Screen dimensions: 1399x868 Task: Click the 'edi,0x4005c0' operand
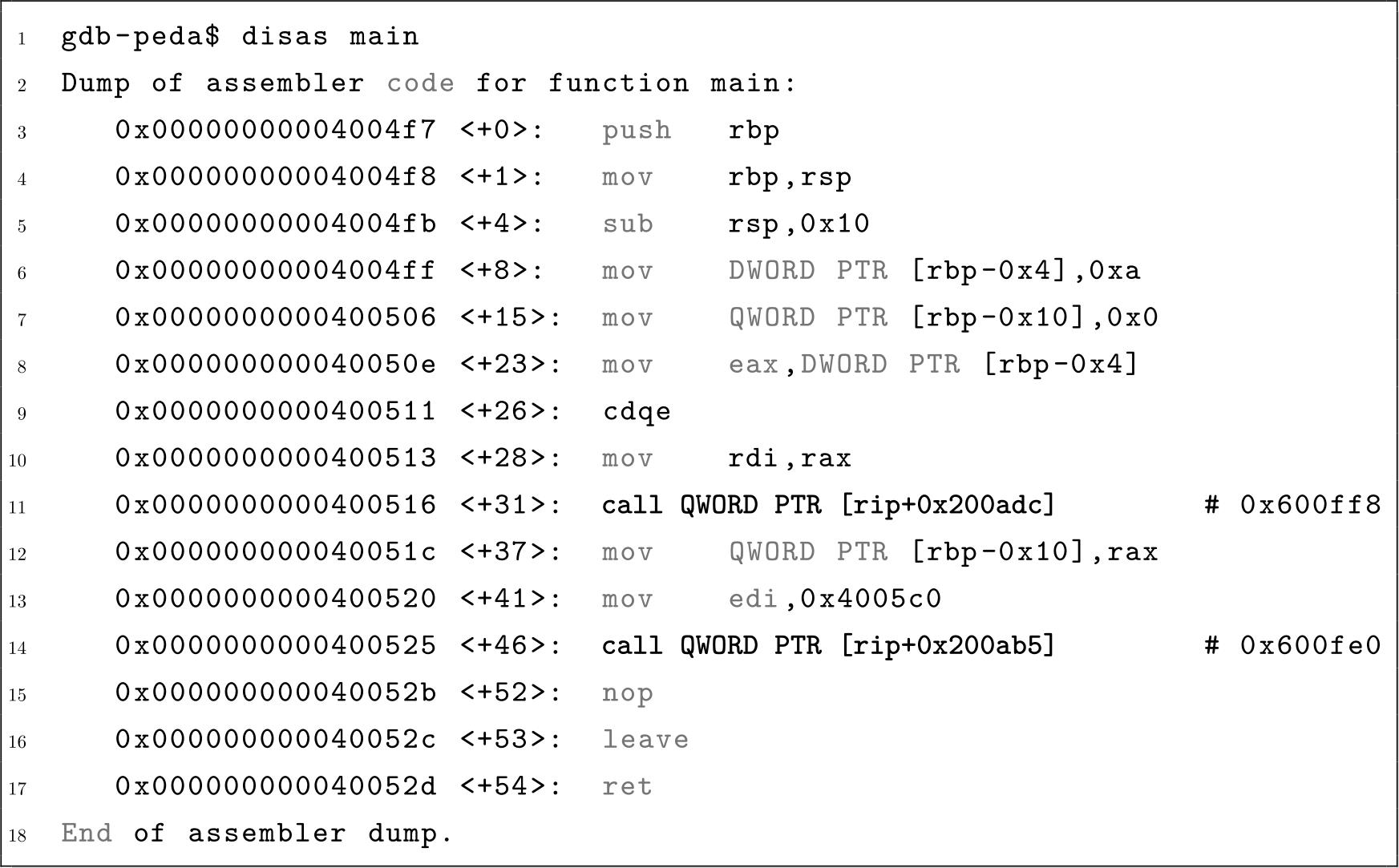point(835,599)
